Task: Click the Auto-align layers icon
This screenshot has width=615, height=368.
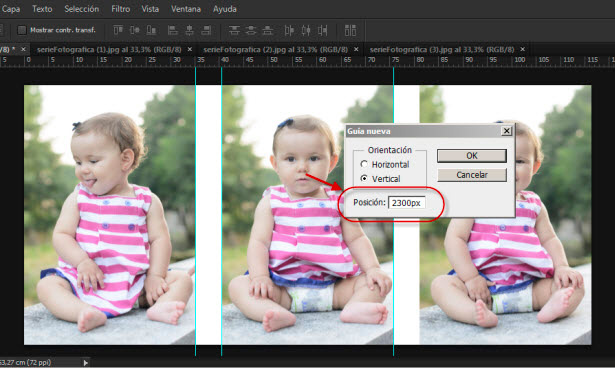Action: (x=350, y=30)
